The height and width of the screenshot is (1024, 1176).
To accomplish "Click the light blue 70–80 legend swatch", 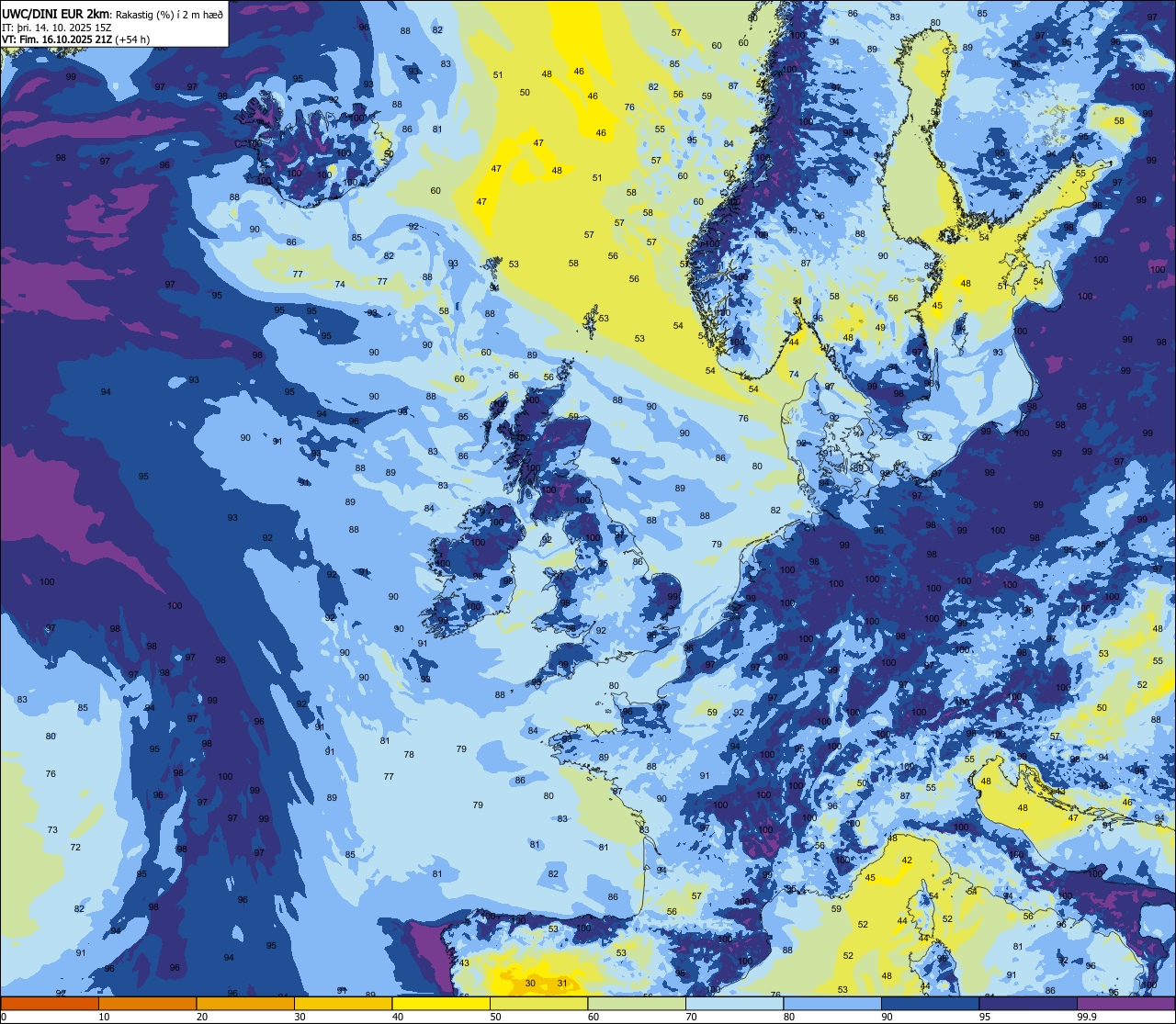I will tap(734, 1004).
